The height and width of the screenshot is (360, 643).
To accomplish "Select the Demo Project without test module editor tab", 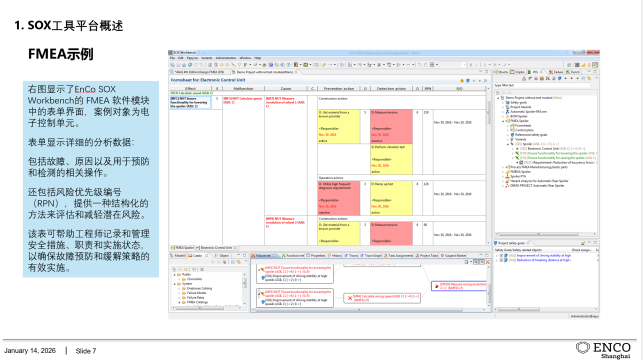I will [264, 72].
